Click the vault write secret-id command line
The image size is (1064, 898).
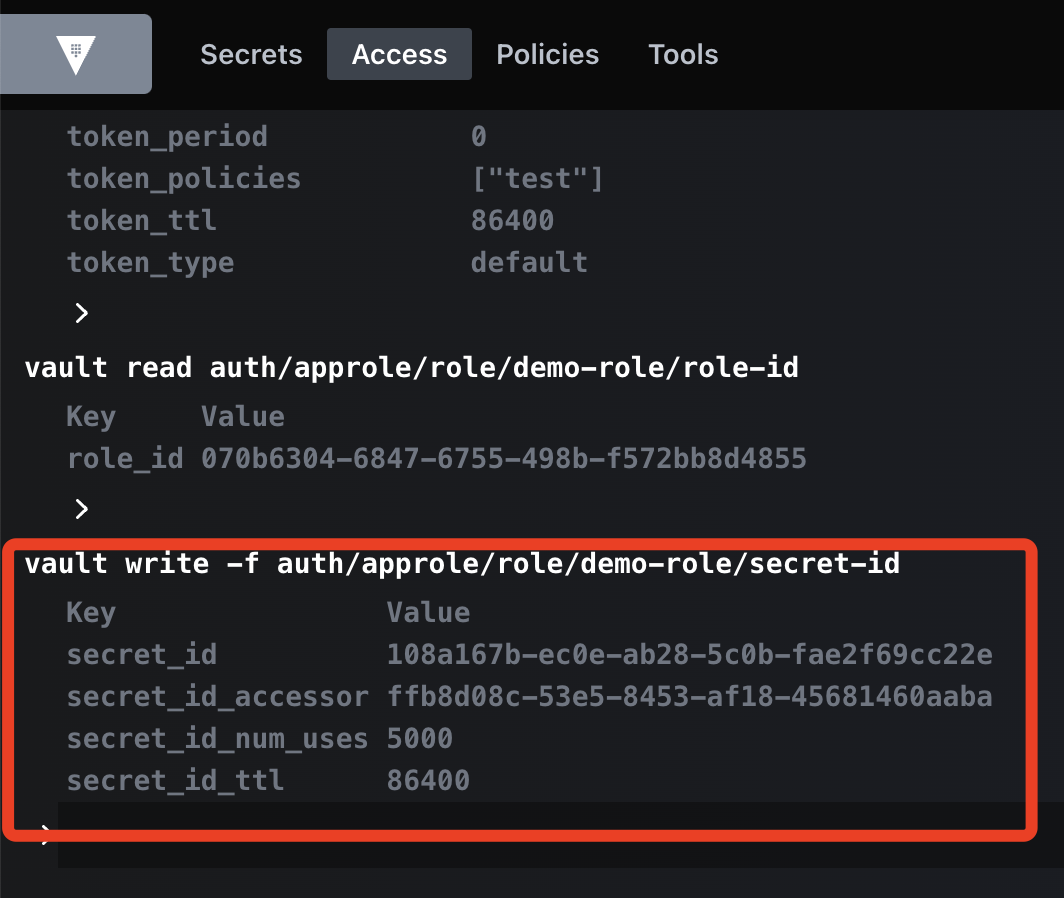pos(462,563)
